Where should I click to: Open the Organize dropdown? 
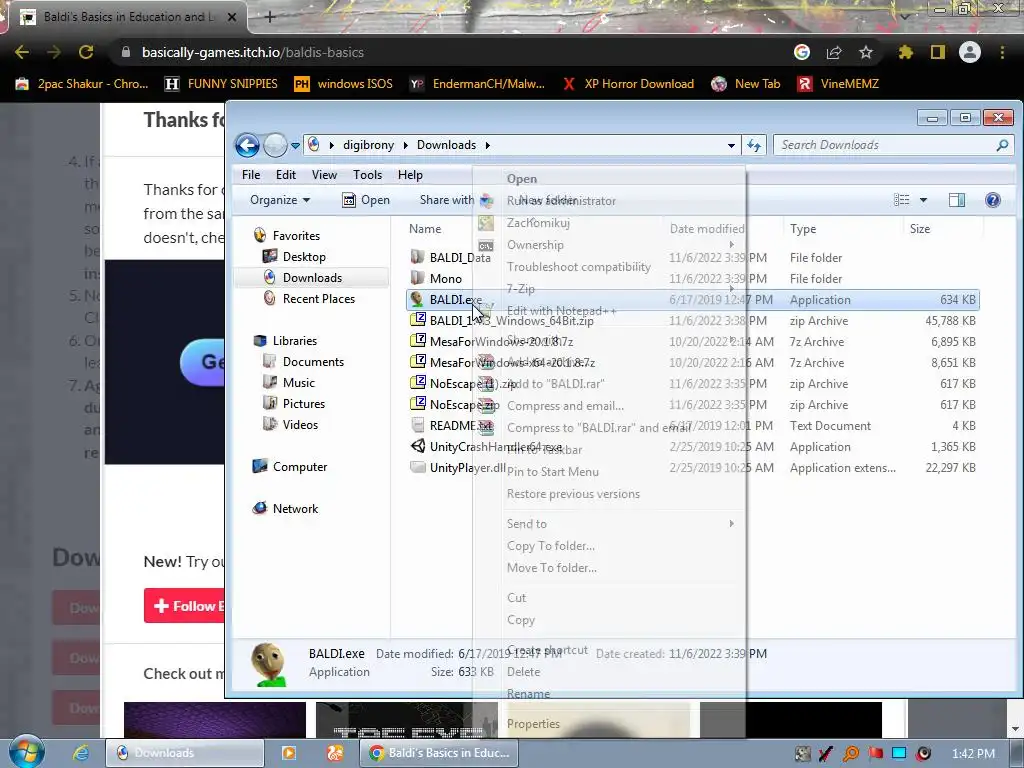[280, 200]
